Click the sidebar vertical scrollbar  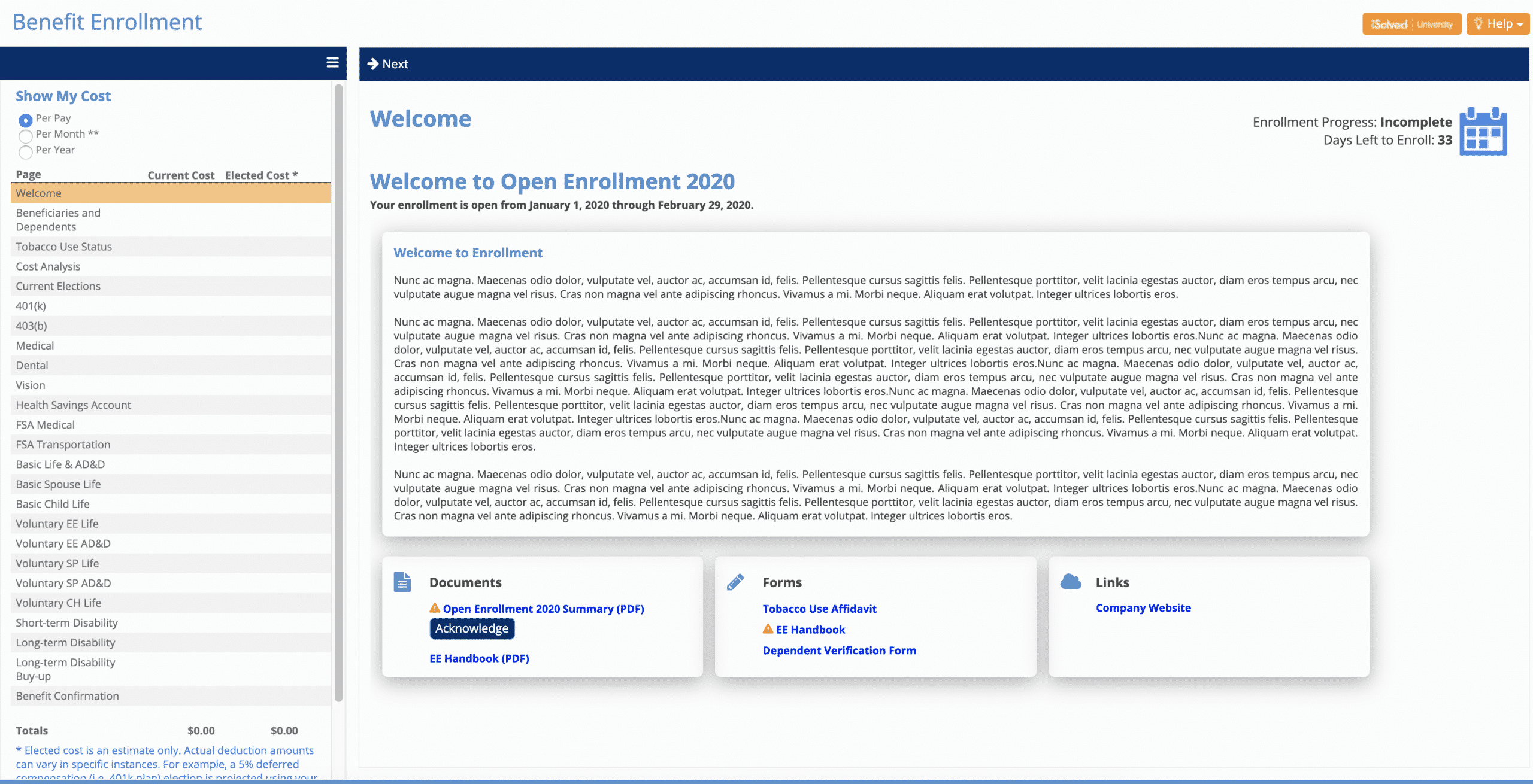(338, 393)
